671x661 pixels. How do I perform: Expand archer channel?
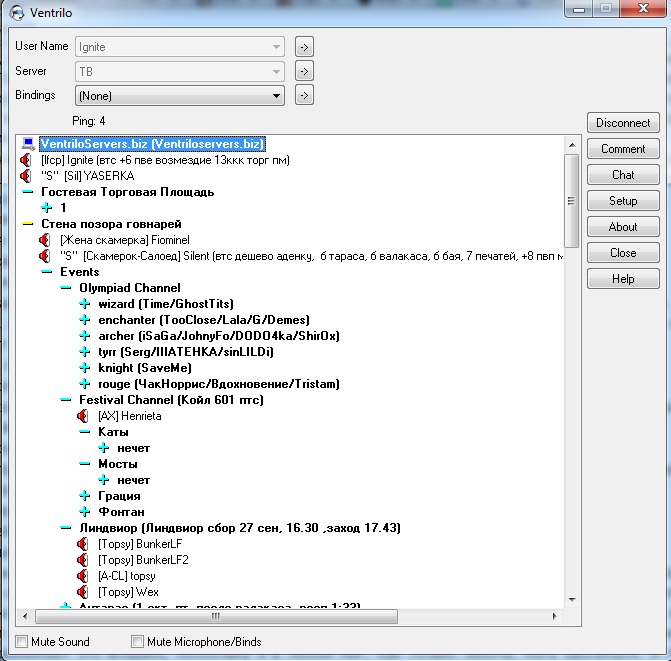point(85,336)
